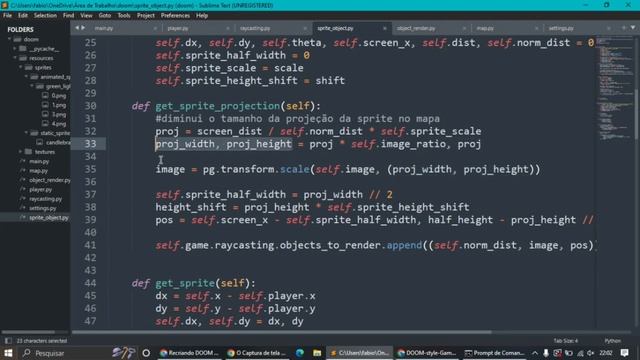Click line number 33 in the gutter

coord(91,144)
